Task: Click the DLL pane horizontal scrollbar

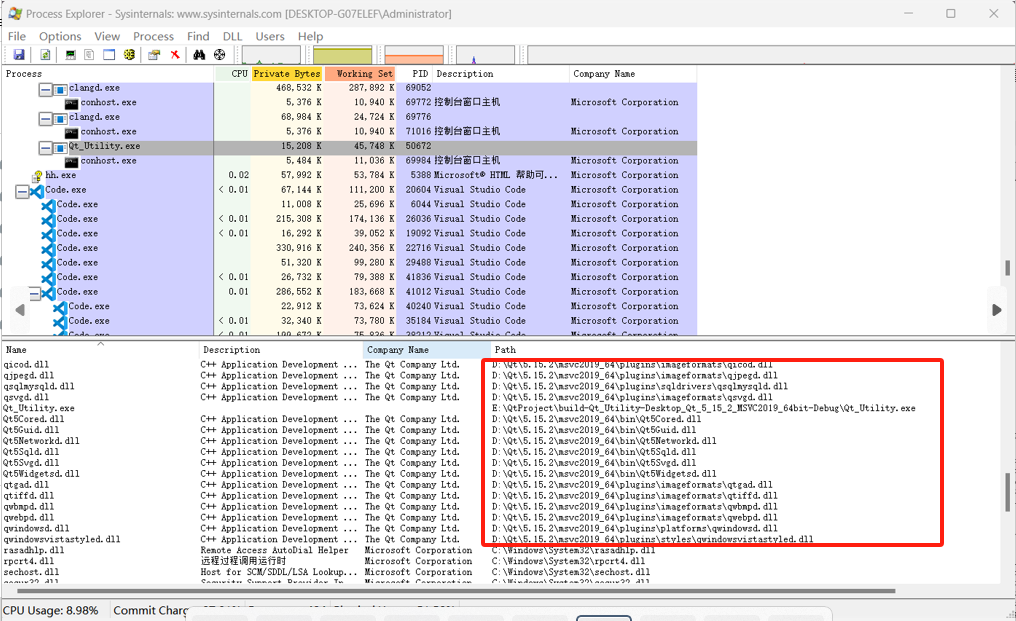Action: click(x=456, y=591)
